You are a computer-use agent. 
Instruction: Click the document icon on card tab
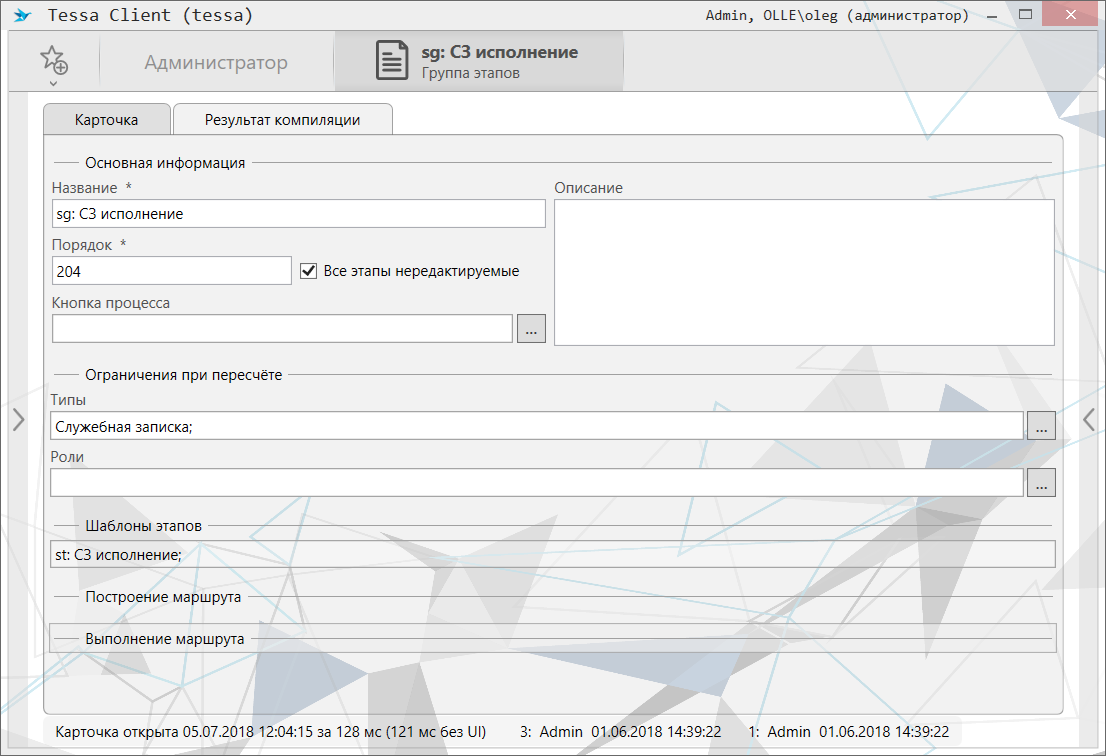392,61
